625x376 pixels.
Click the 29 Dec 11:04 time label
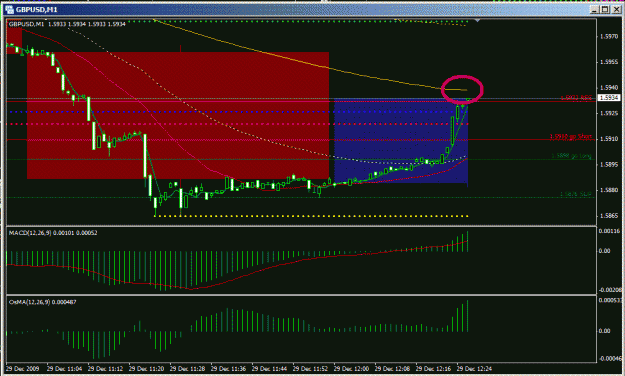(64, 368)
